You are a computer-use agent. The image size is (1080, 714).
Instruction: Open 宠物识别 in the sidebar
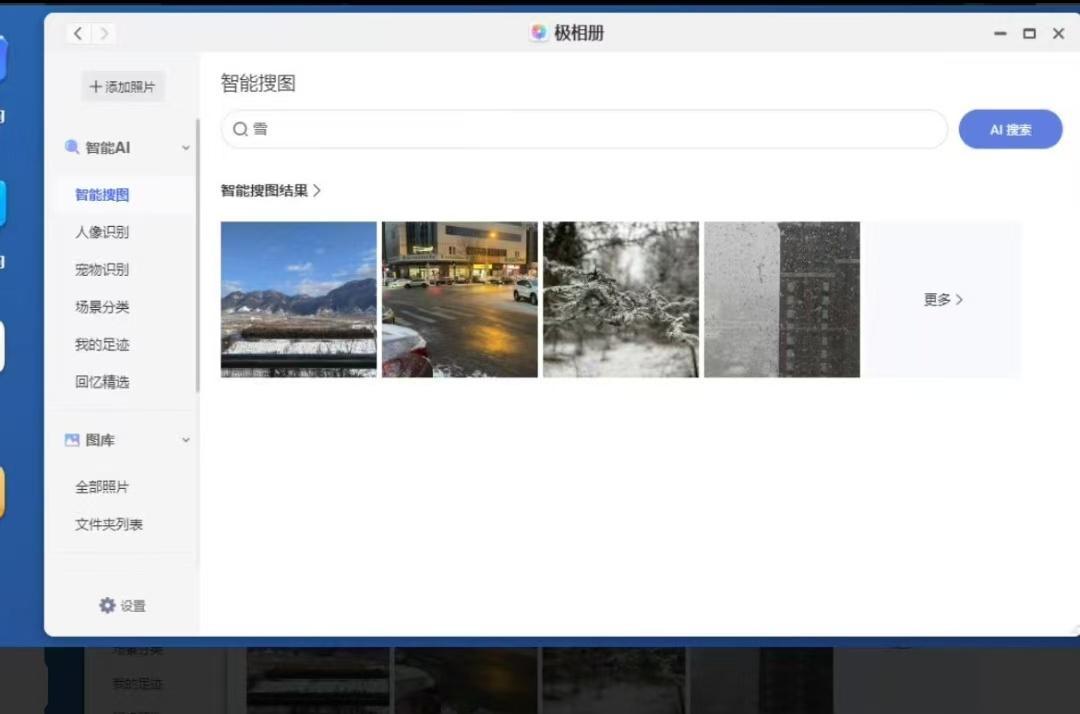(102, 269)
